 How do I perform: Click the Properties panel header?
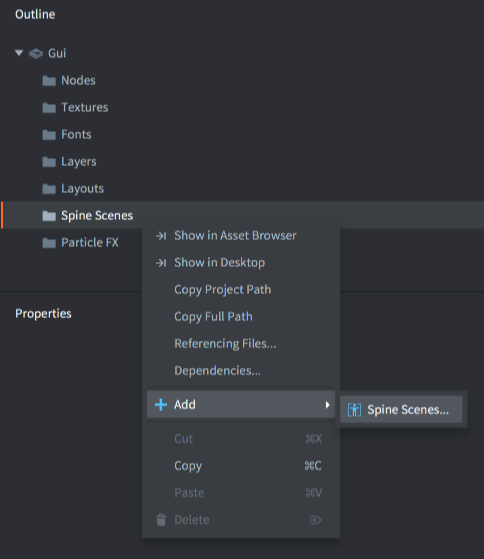pos(43,314)
